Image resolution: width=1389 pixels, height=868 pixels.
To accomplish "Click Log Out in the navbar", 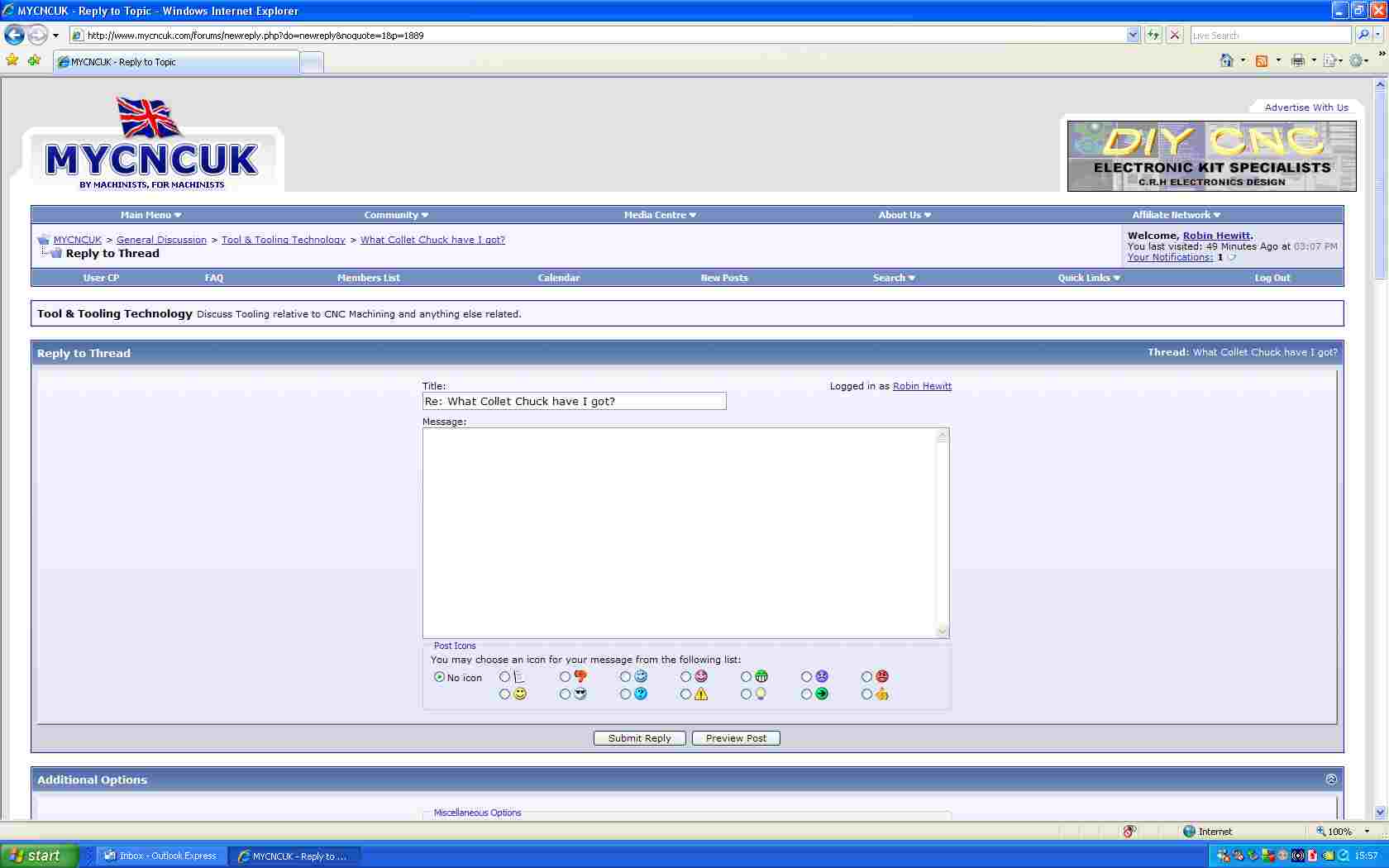I will pyautogui.click(x=1272, y=278).
